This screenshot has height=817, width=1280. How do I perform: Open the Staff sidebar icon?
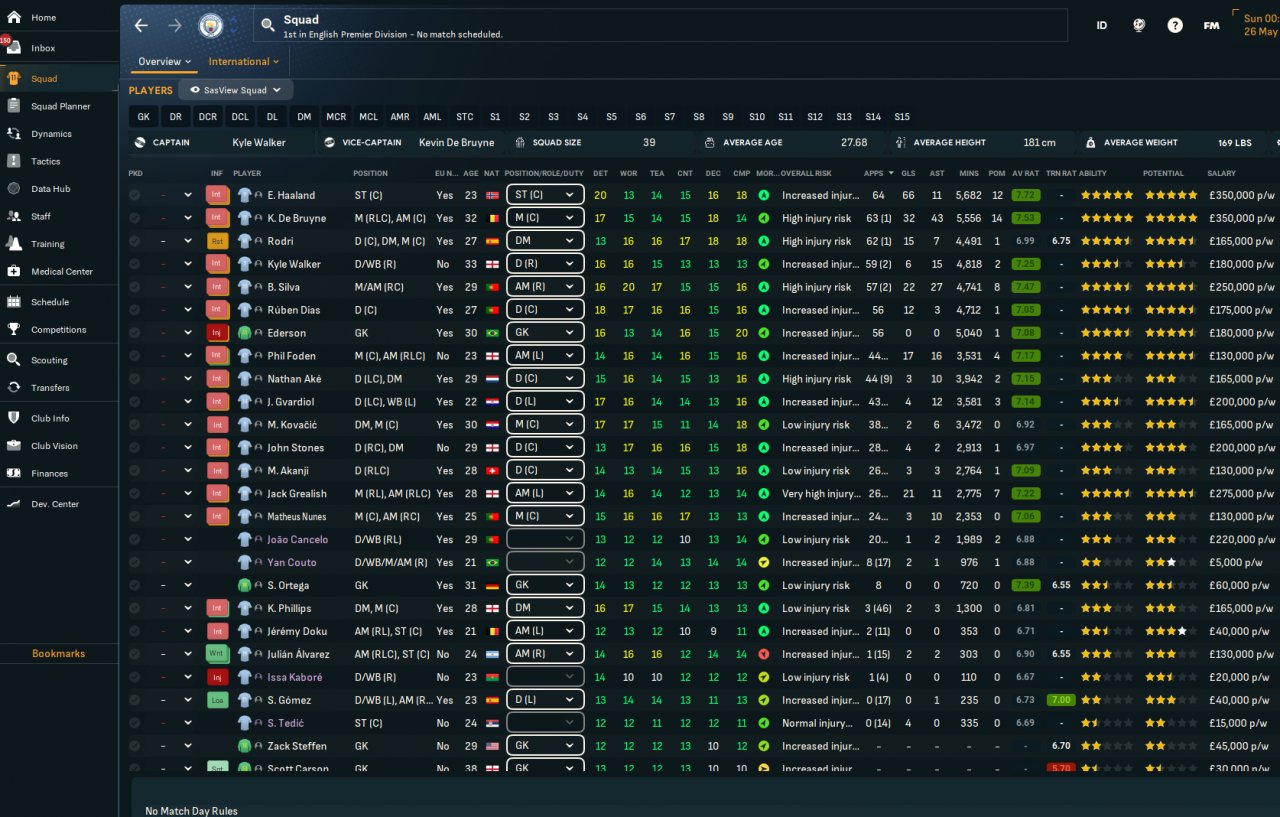(13, 216)
